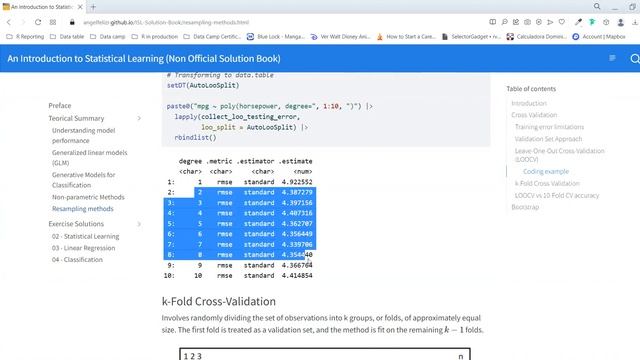Toggle the sidebar menu icon in the blue header
This screenshot has height=360, width=640.
(612, 58)
